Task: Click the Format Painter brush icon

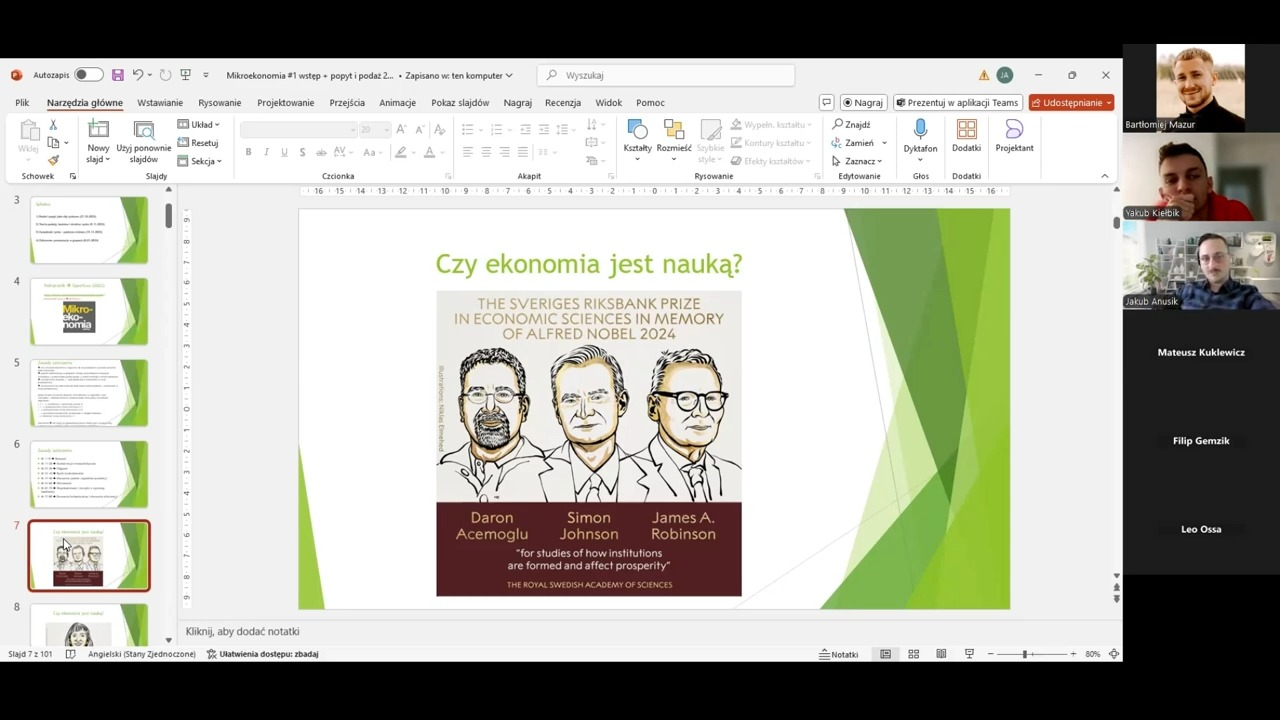Action: click(x=53, y=160)
